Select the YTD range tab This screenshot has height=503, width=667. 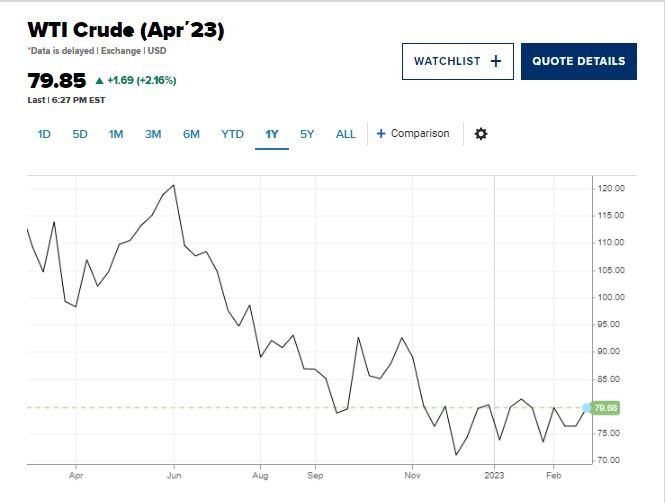click(232, 134)
